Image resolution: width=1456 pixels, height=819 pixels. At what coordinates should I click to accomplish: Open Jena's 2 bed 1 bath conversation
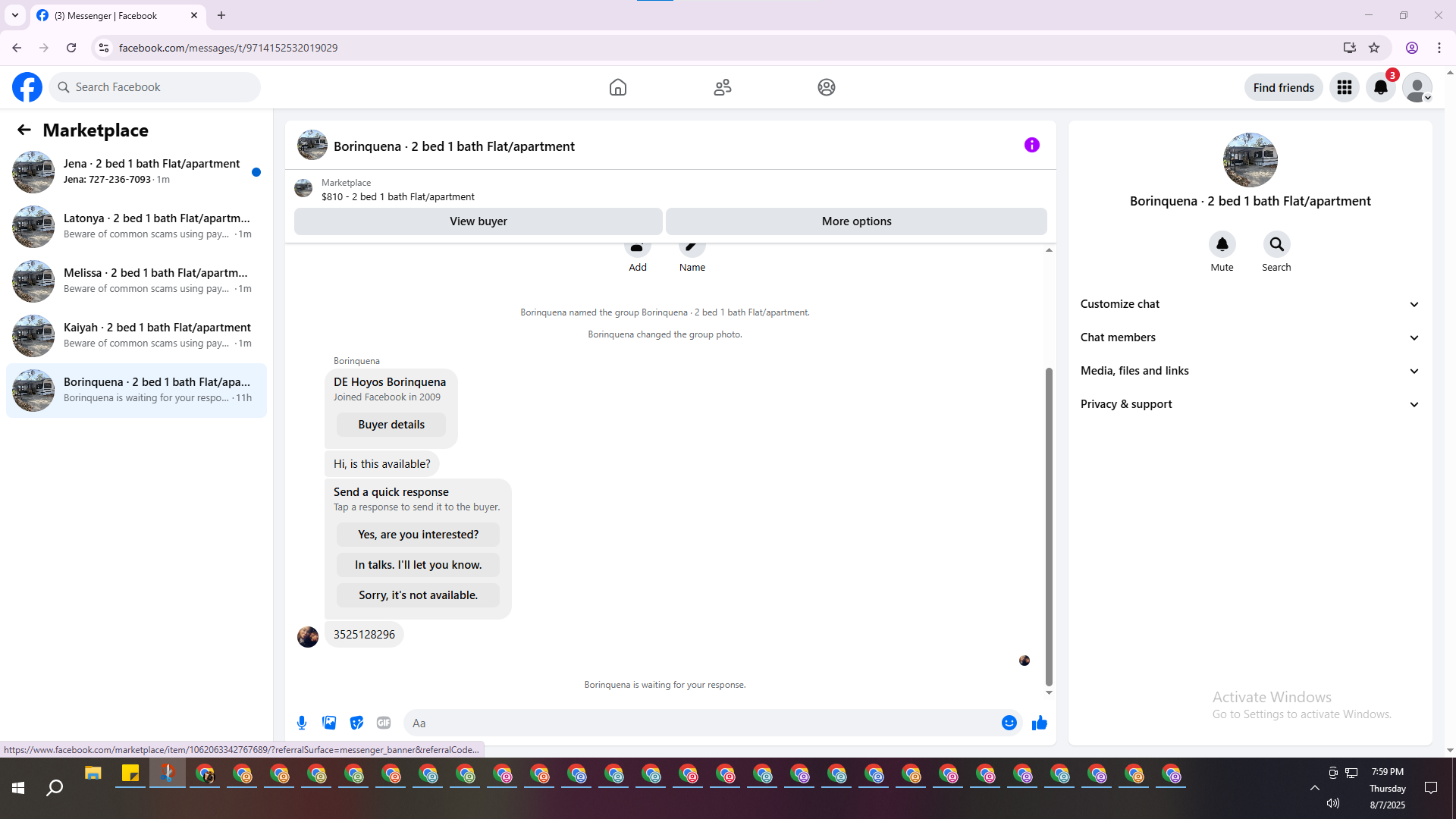pos(136,171)
